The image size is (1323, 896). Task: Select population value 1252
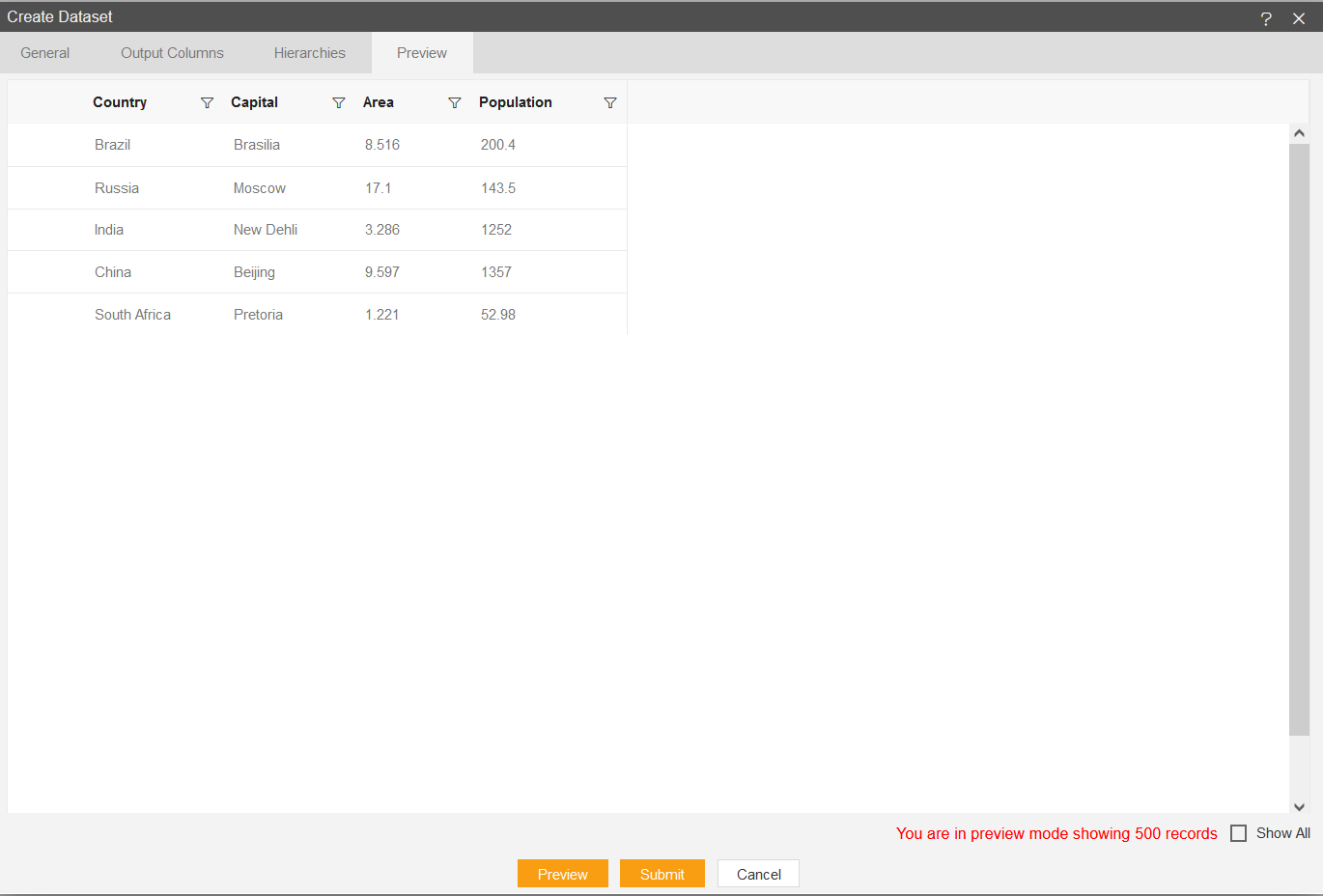click(496, 230)
